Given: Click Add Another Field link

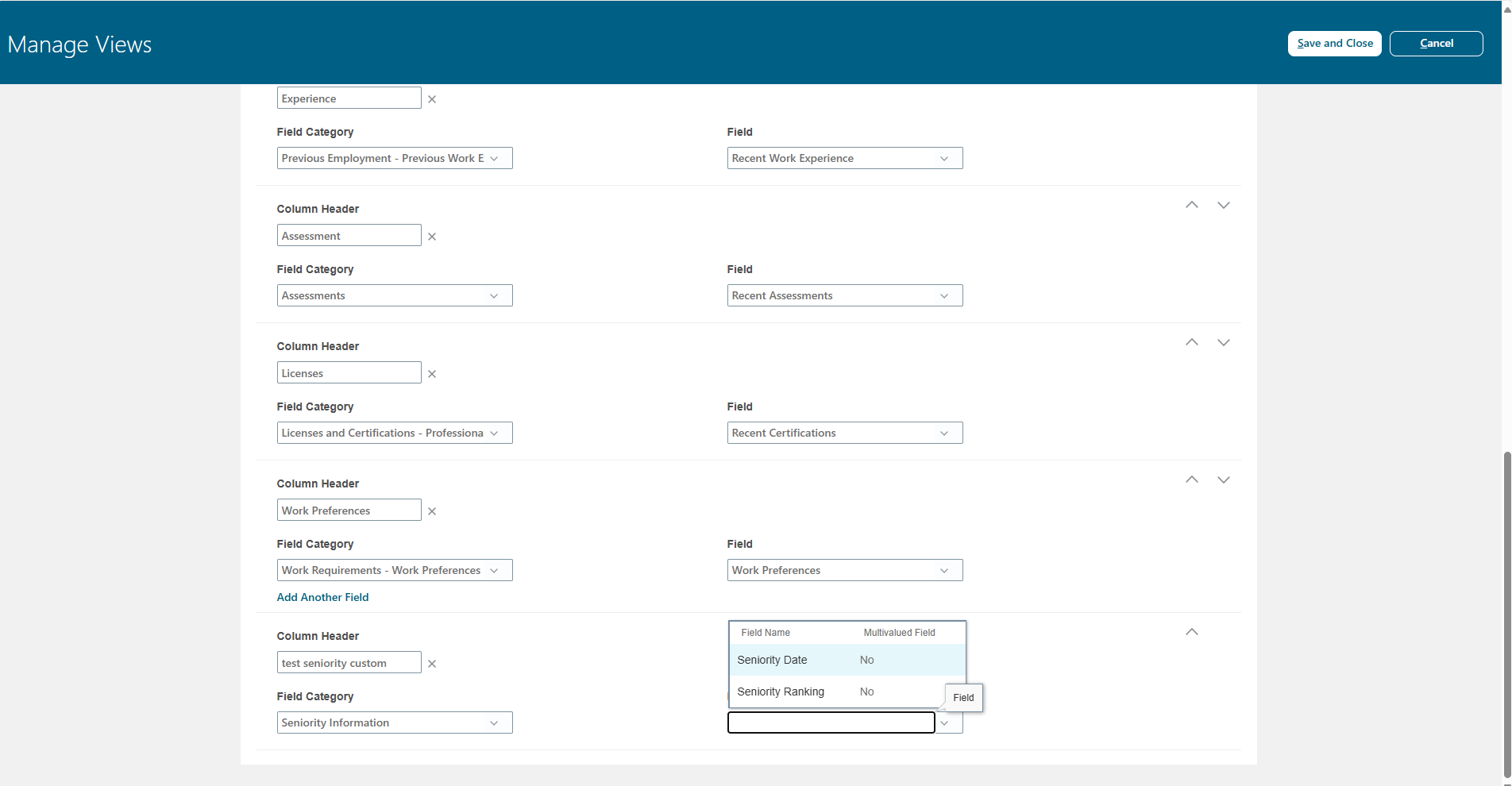Looking at the screenshot, I should 322,597.
